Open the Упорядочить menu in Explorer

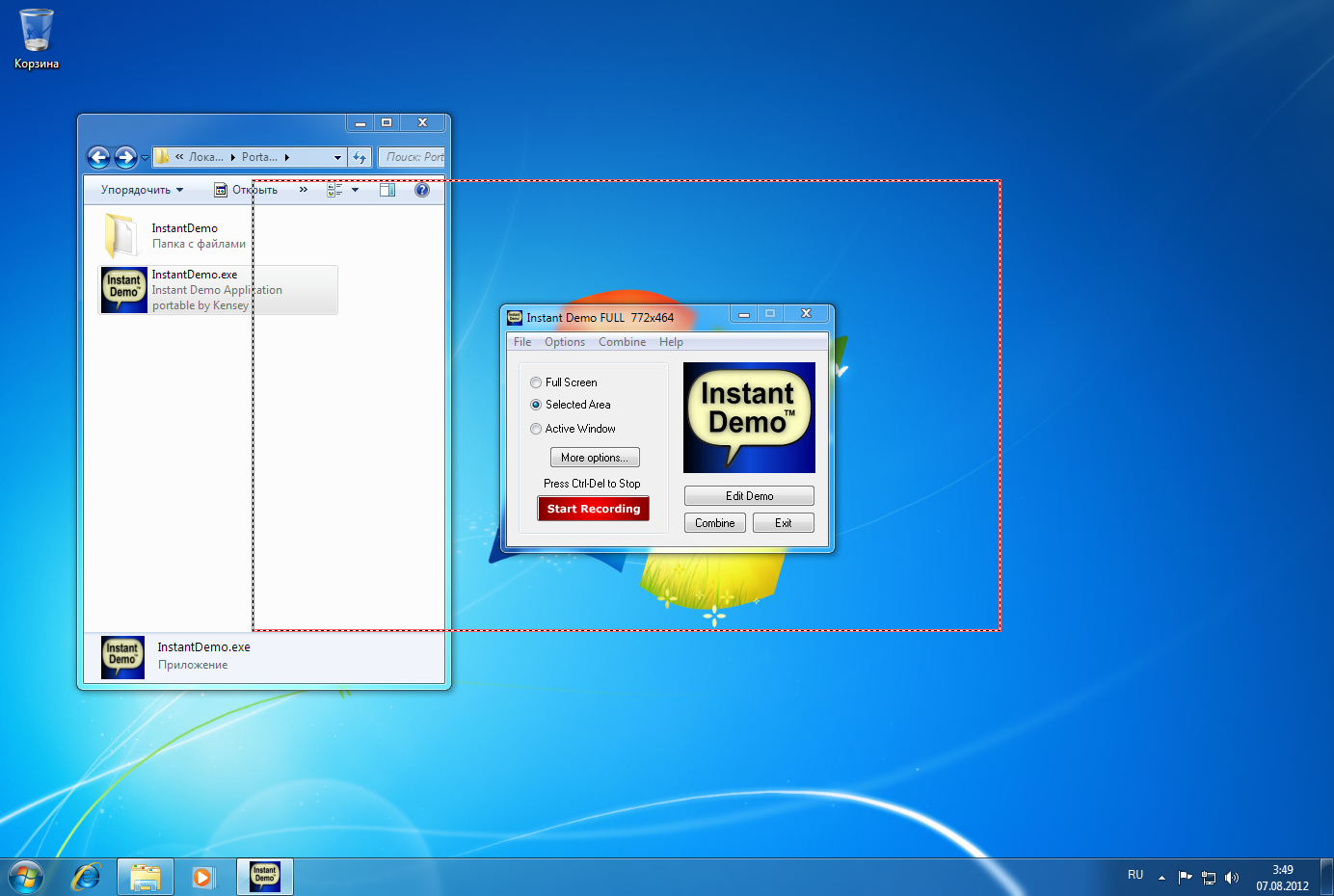[142, 190]
